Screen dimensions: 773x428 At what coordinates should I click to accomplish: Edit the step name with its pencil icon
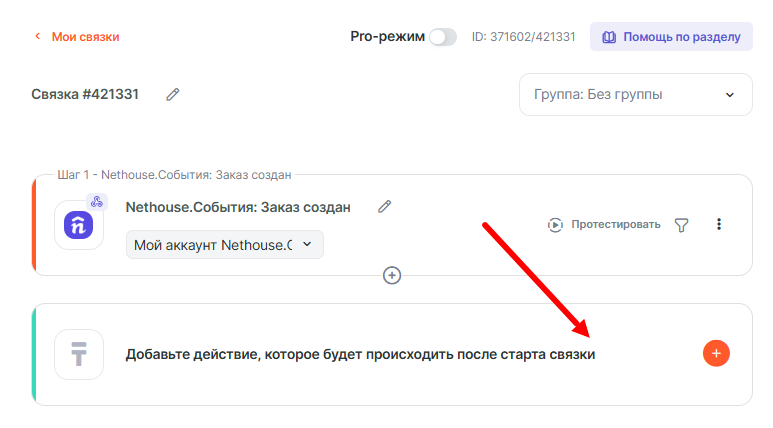[x=384, y=207]
